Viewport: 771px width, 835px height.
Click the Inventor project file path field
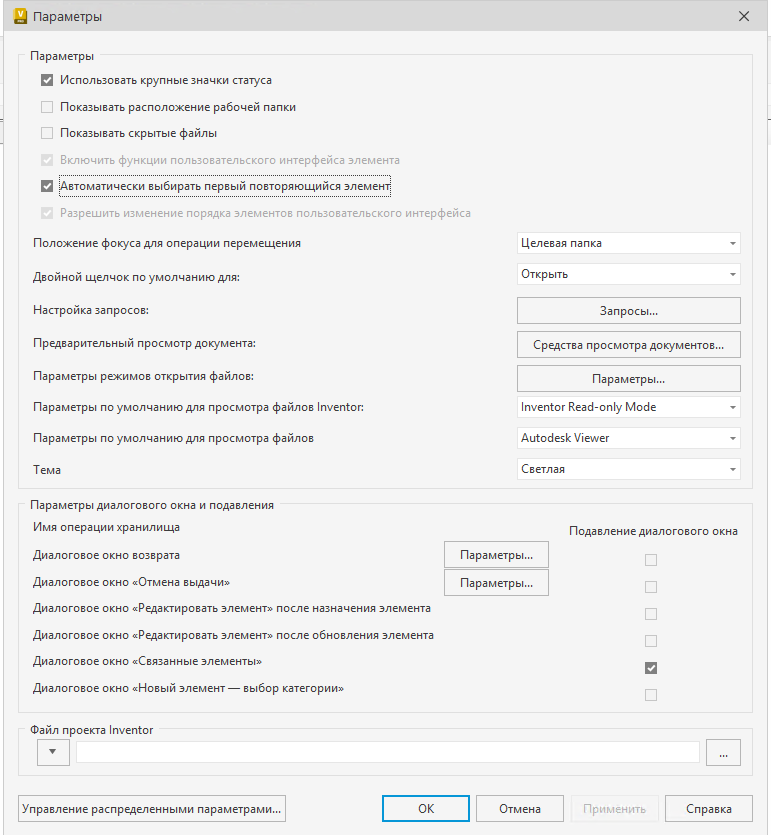point(387,753)
